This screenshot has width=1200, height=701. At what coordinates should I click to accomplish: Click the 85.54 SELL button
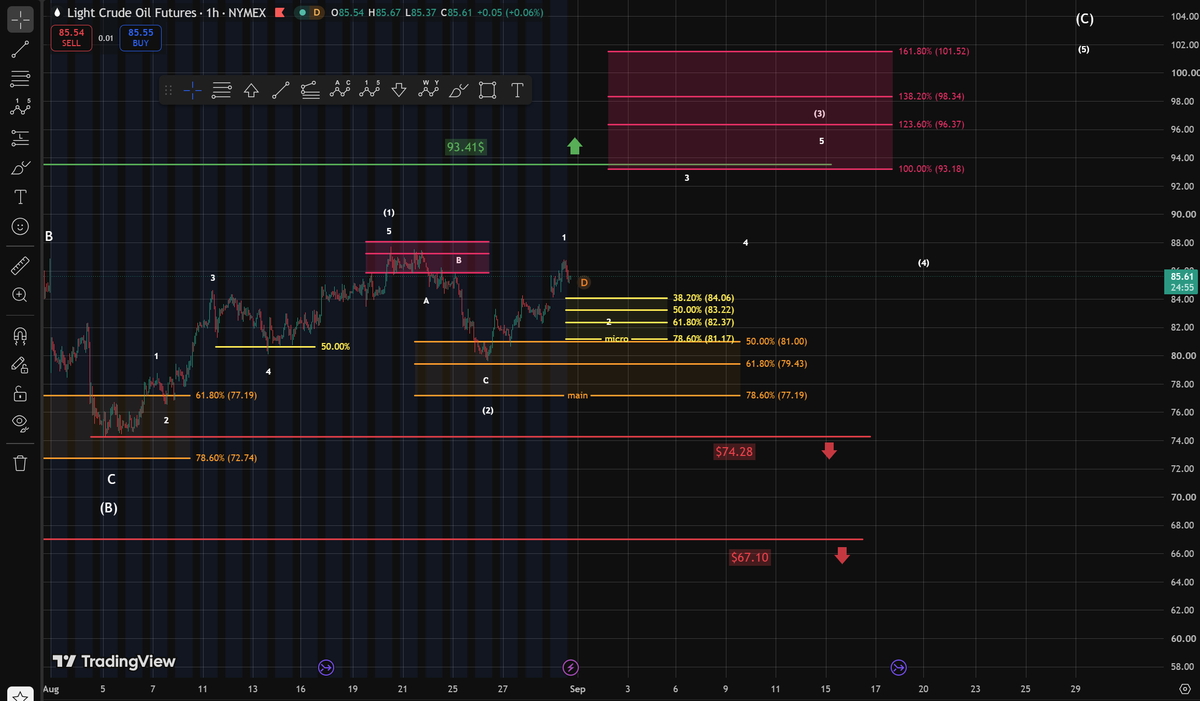pyautogui.click(x=71, y=38)
